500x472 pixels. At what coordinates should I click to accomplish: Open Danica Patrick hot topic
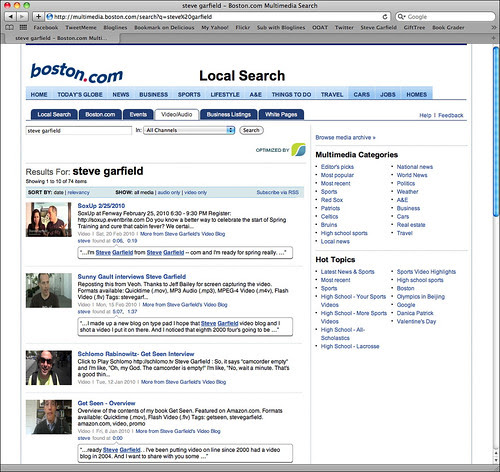[415, 313]
